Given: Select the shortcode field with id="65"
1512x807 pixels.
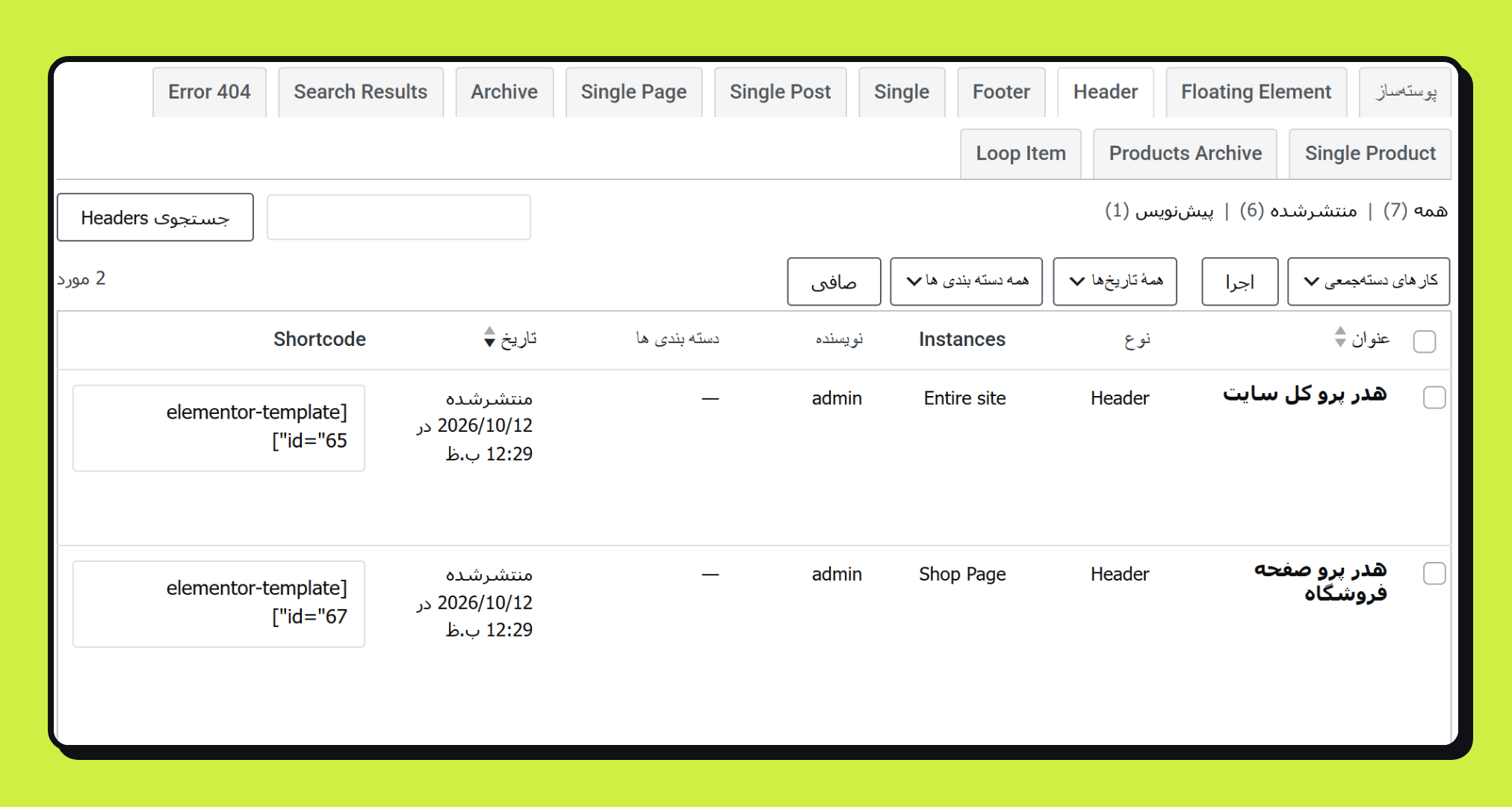Looking at the screenshot, I should (x=219, y=427).
